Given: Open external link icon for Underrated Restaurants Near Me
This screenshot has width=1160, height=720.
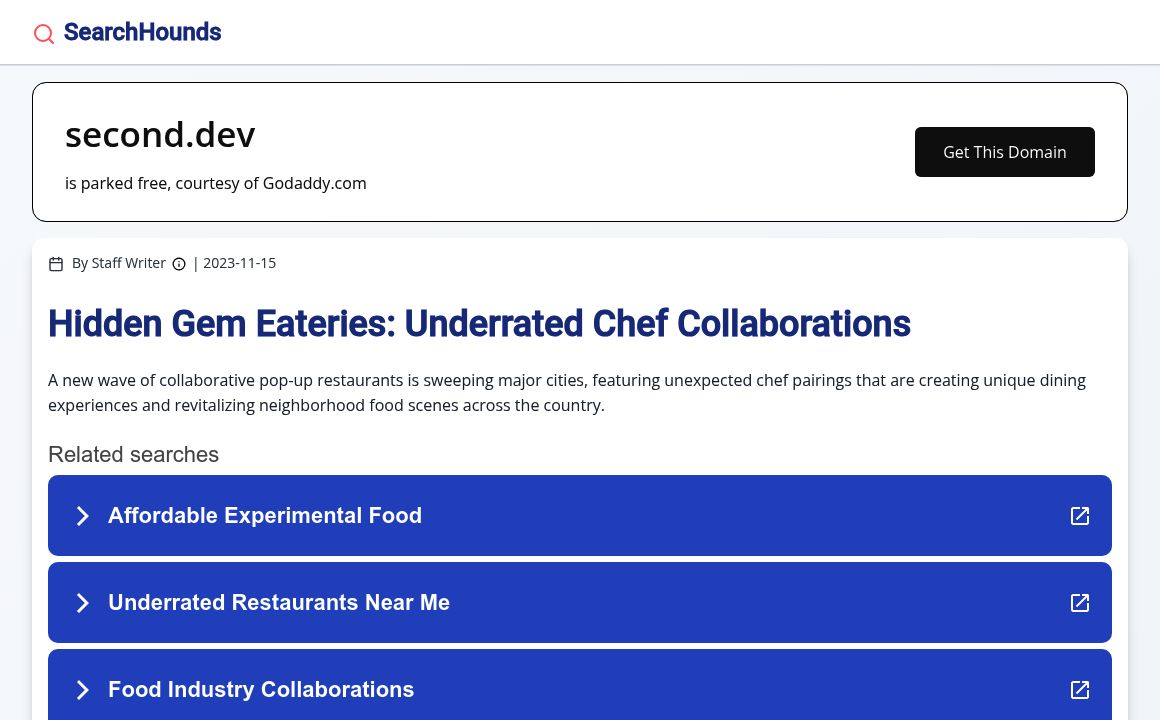Looking at the screenshot, I should pos(1080,603).
